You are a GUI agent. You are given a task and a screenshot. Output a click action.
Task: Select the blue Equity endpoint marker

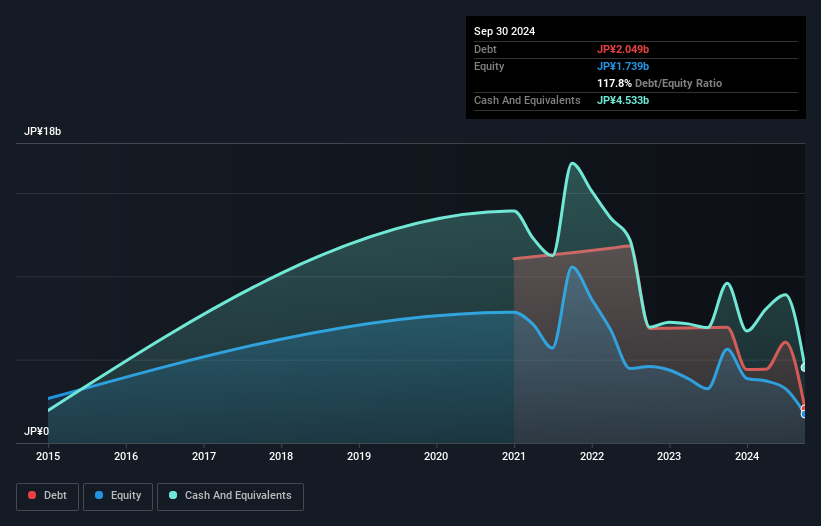[804, 415]
